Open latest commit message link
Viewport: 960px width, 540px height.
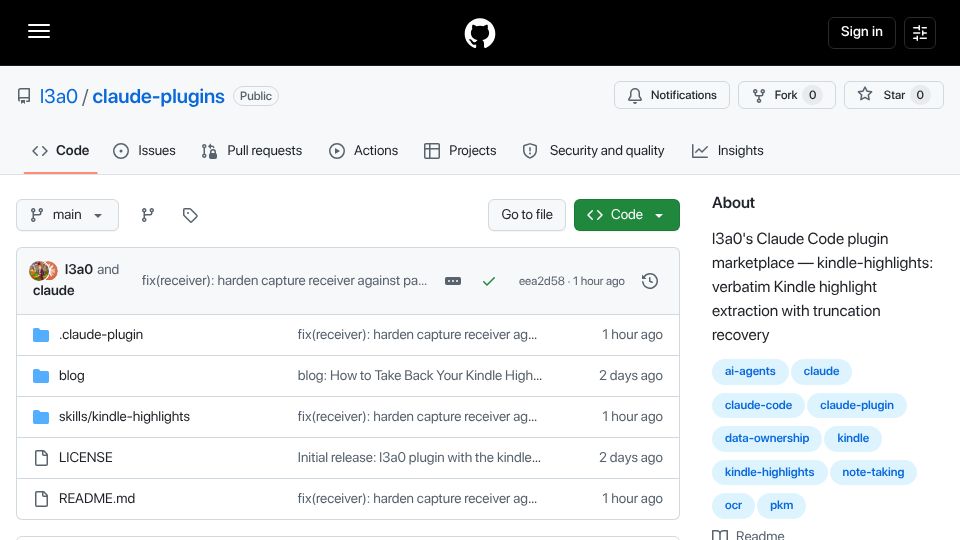pyautogui.click(x=284, y=280)
